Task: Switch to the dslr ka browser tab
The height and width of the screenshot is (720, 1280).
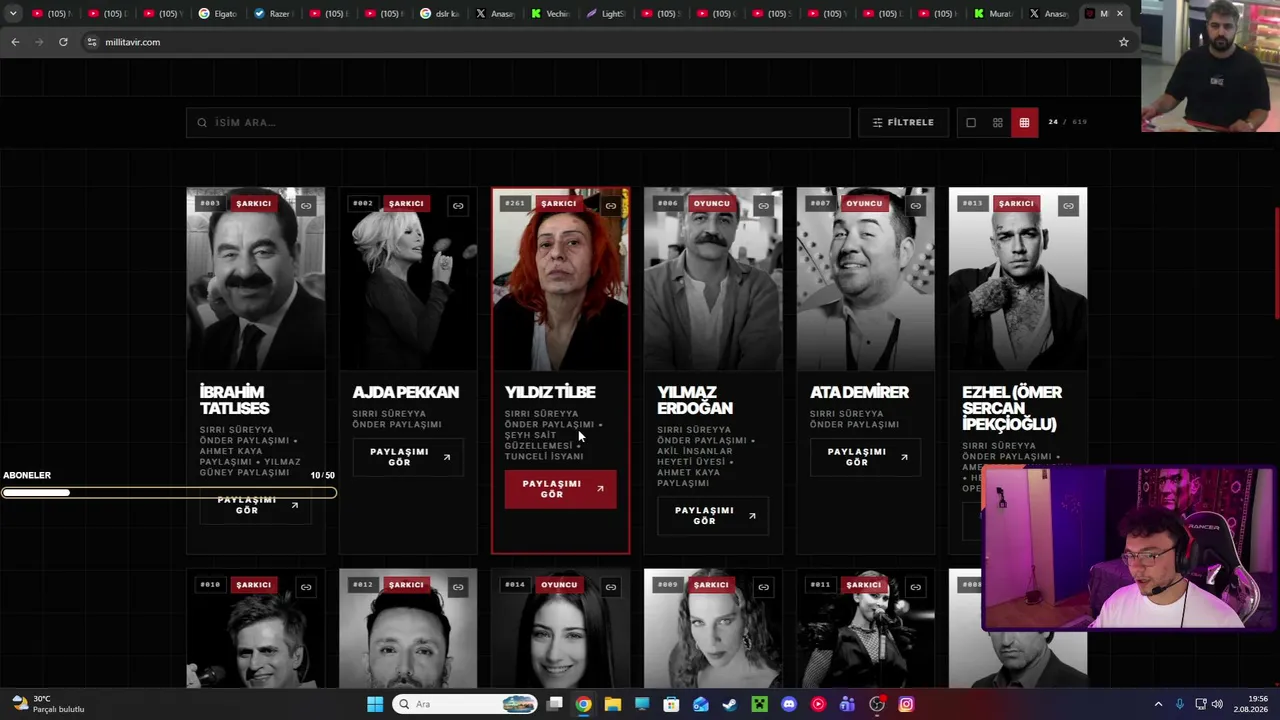Action: (x=440, y=14)
